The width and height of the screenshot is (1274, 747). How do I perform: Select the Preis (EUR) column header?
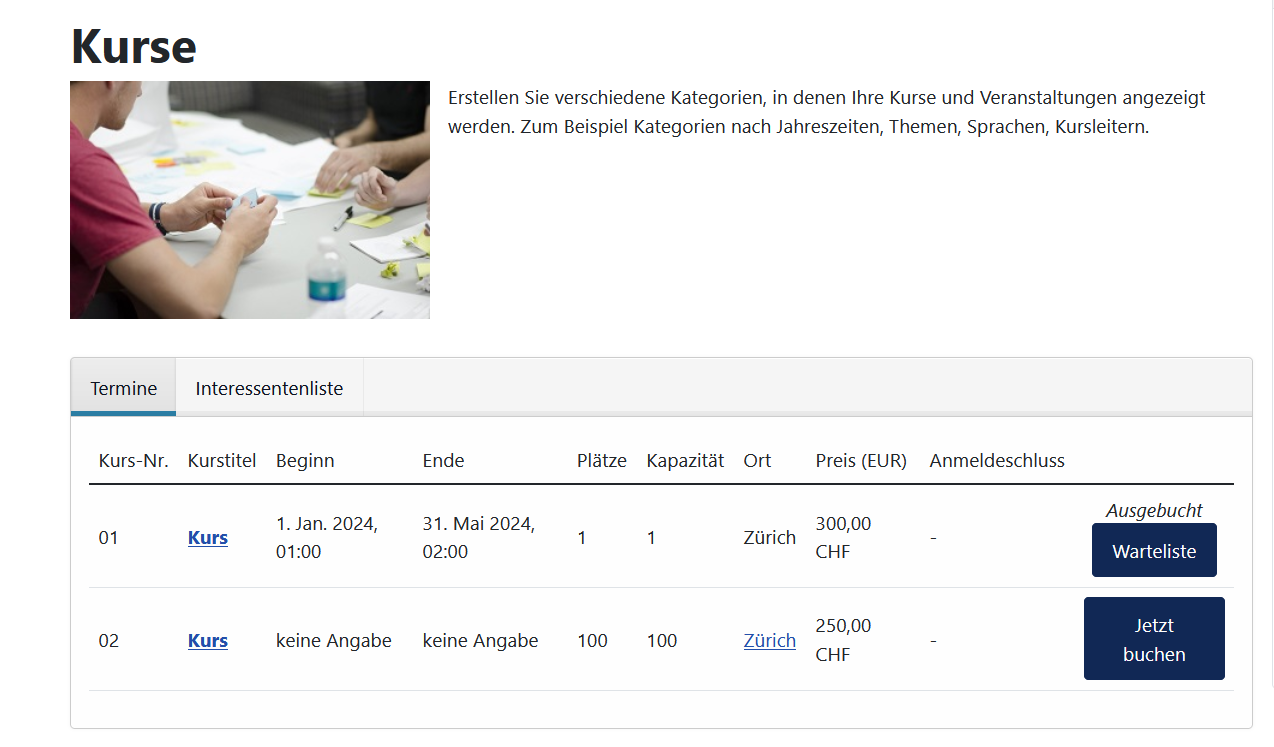(x=861, y=461)
